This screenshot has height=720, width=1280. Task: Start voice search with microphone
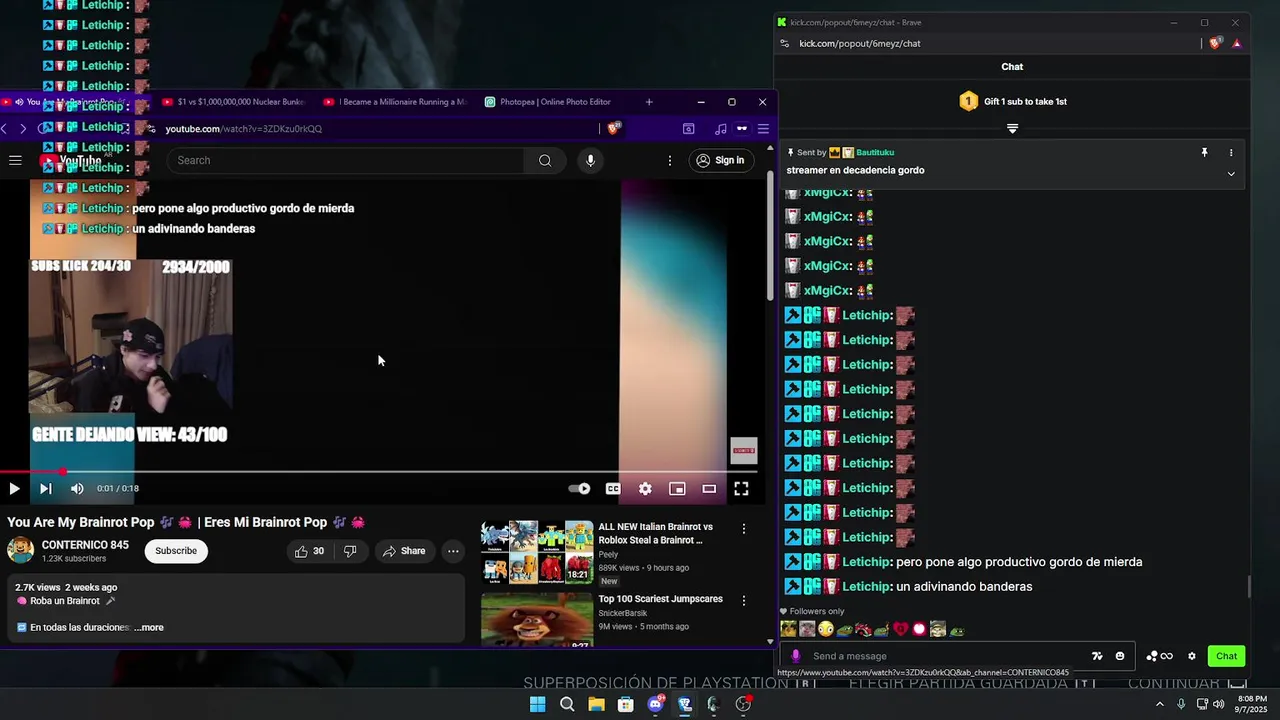click(x=590, y=161)
